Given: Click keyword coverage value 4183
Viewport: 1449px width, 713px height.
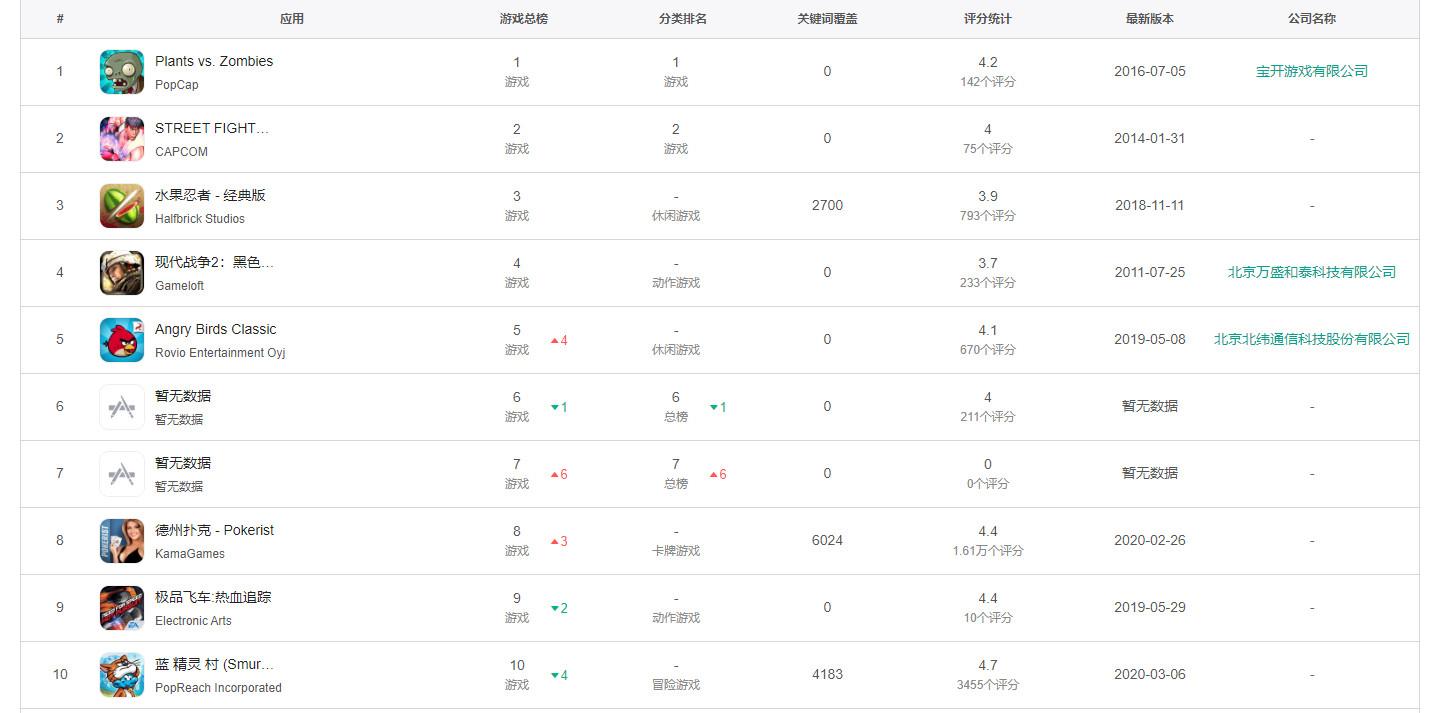Looking at the screenshot, I should click(x=827, y=674).
